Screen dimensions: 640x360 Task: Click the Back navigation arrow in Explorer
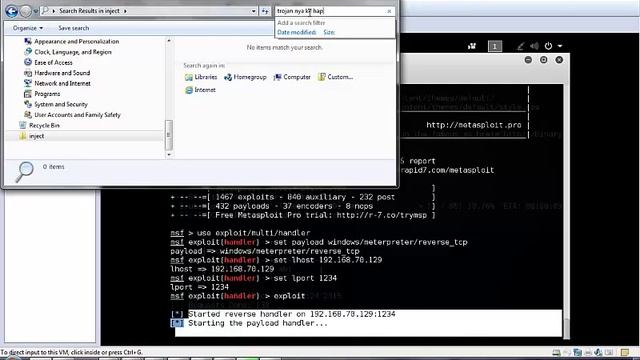coord(11,11)
